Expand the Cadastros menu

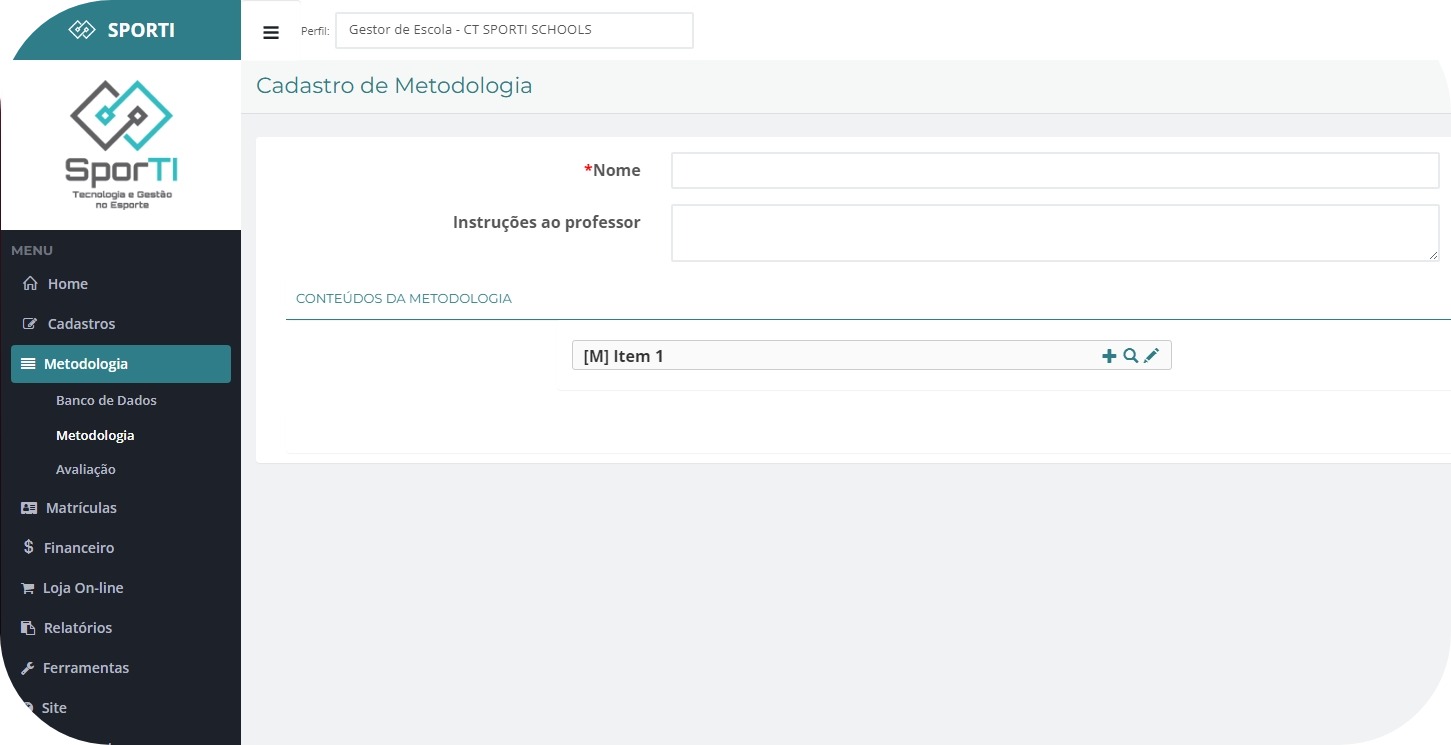[81, 324]
